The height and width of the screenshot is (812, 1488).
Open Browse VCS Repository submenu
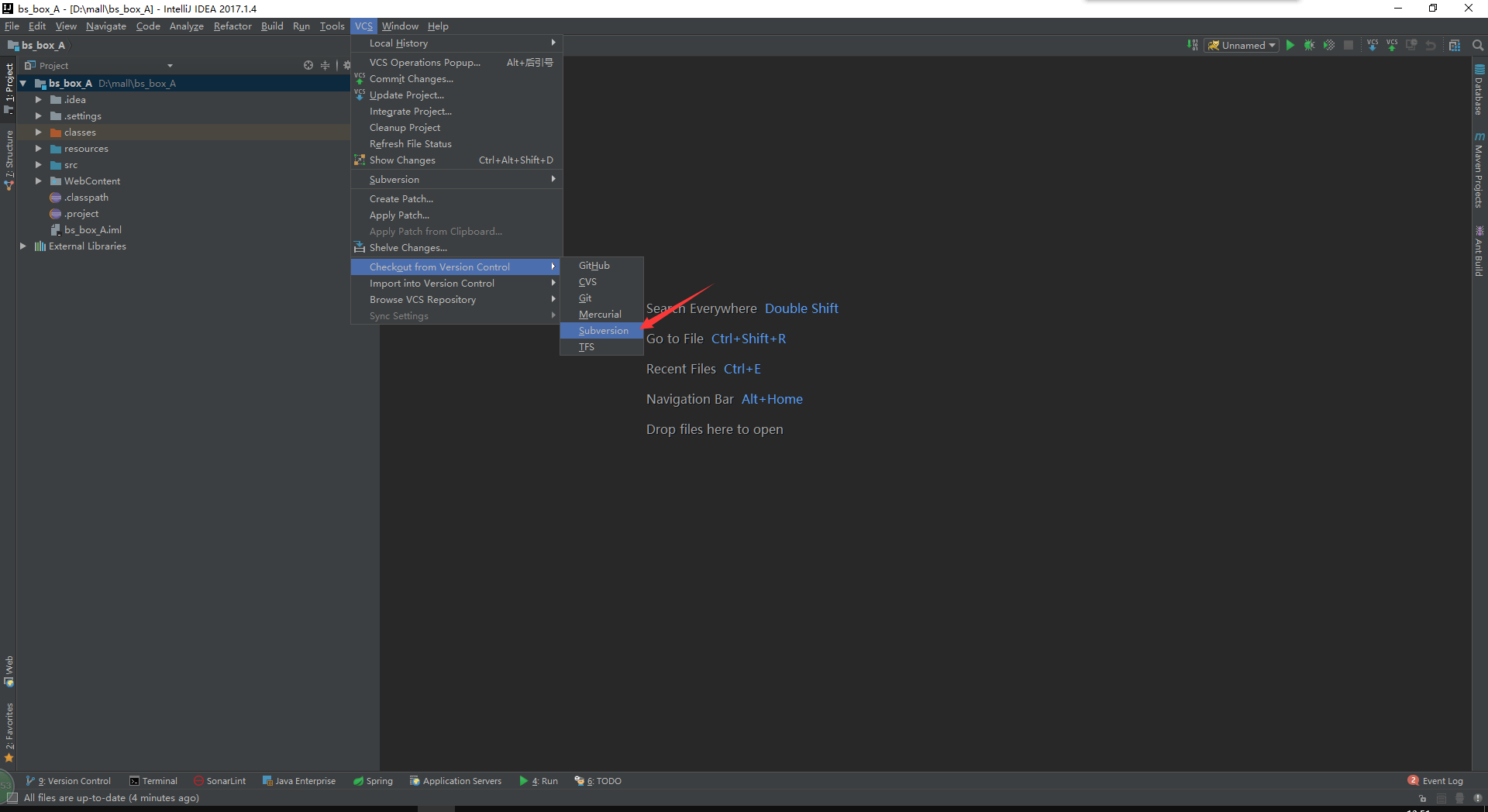click(x=456, y=300)
